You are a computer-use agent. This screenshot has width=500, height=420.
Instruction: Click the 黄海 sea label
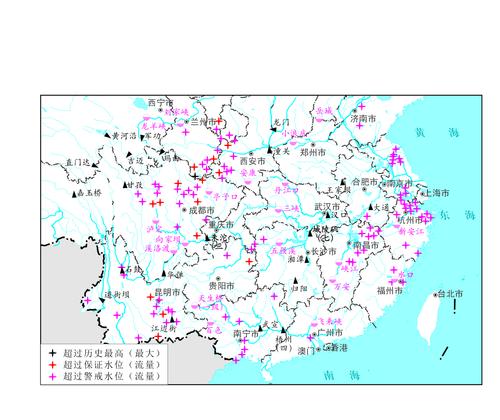pos(437,133)
